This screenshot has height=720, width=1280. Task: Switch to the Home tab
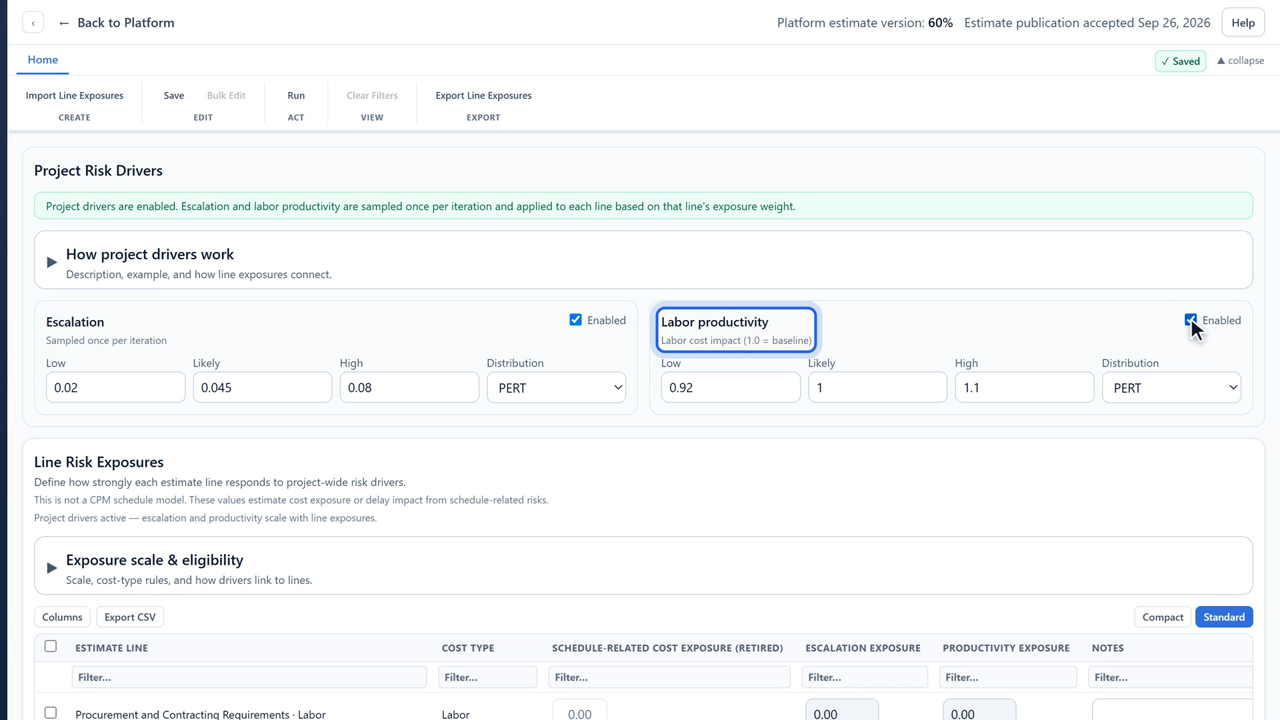42,60
